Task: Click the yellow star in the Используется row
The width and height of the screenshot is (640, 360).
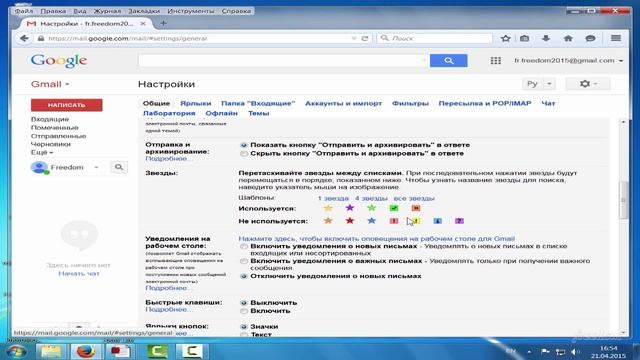Action: coord(328,208)
